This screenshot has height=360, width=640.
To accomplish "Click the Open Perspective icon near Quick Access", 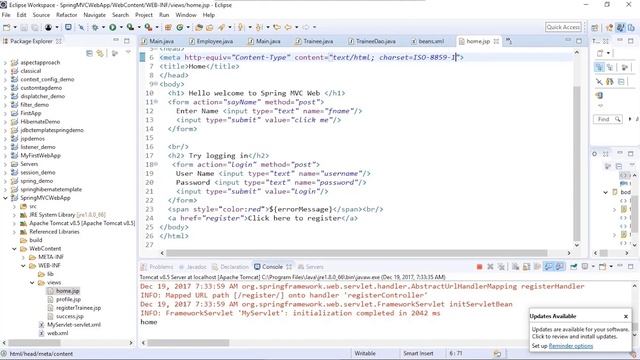I will point(595,27).
